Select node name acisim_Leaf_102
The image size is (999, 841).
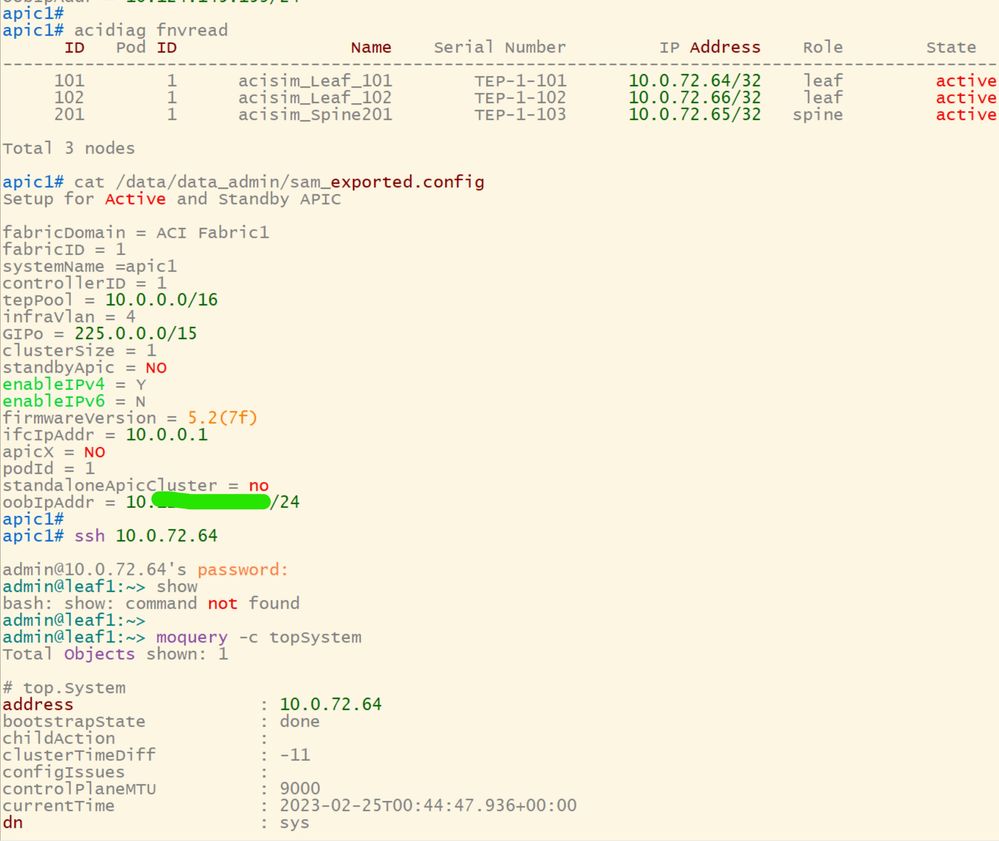click(315, 97)
